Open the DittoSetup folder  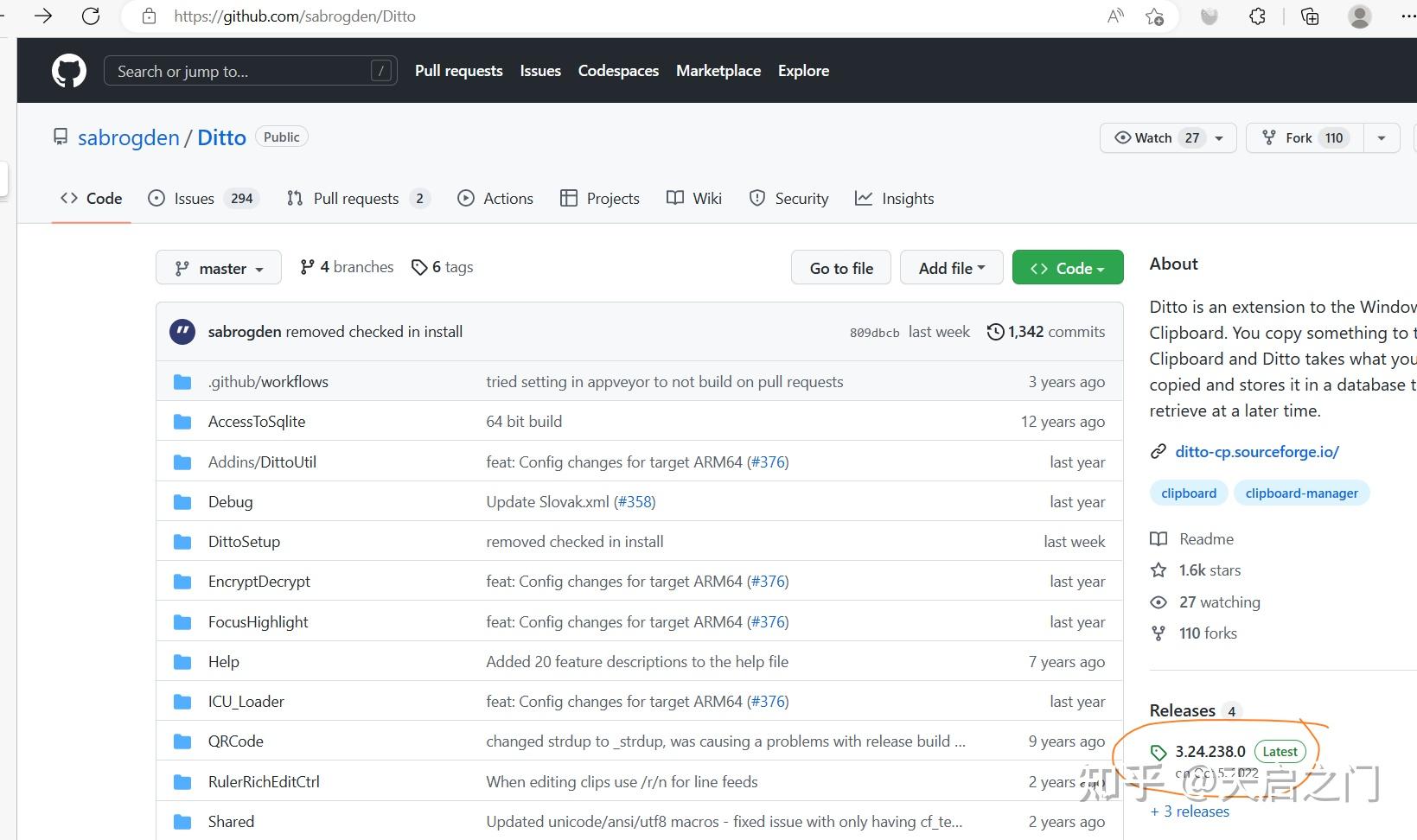[244, 542]
